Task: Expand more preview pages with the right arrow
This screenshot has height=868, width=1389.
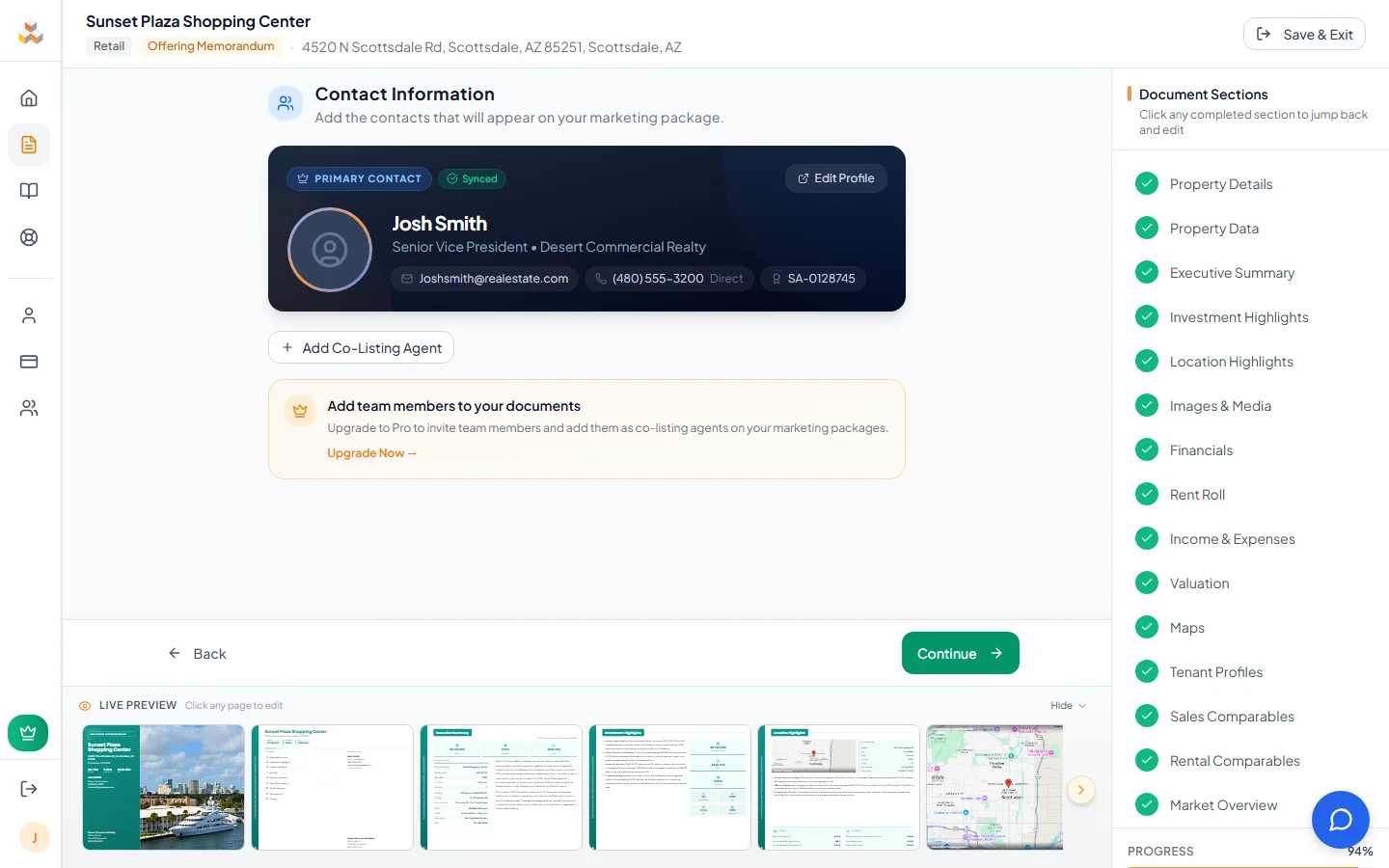Action: pos(1081,790)
